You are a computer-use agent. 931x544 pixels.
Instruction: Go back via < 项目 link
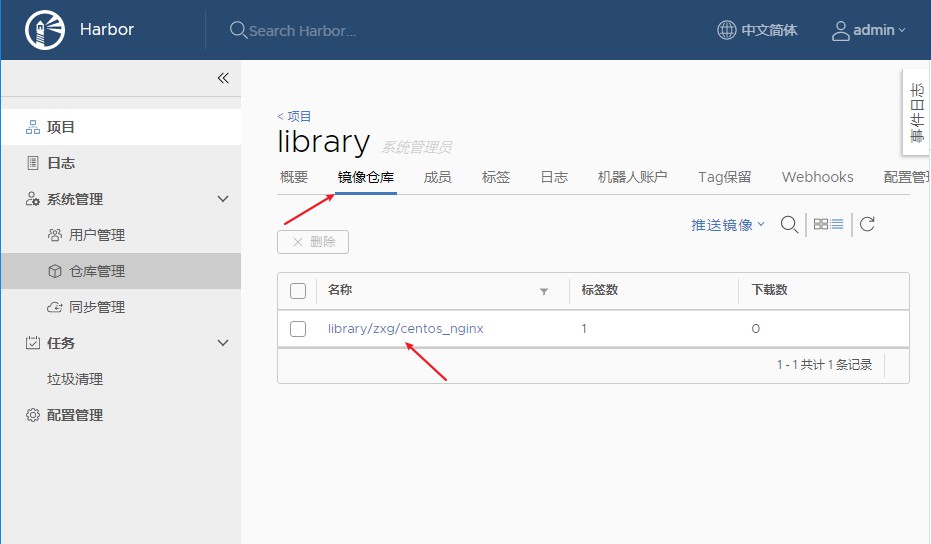pos(294,116)
